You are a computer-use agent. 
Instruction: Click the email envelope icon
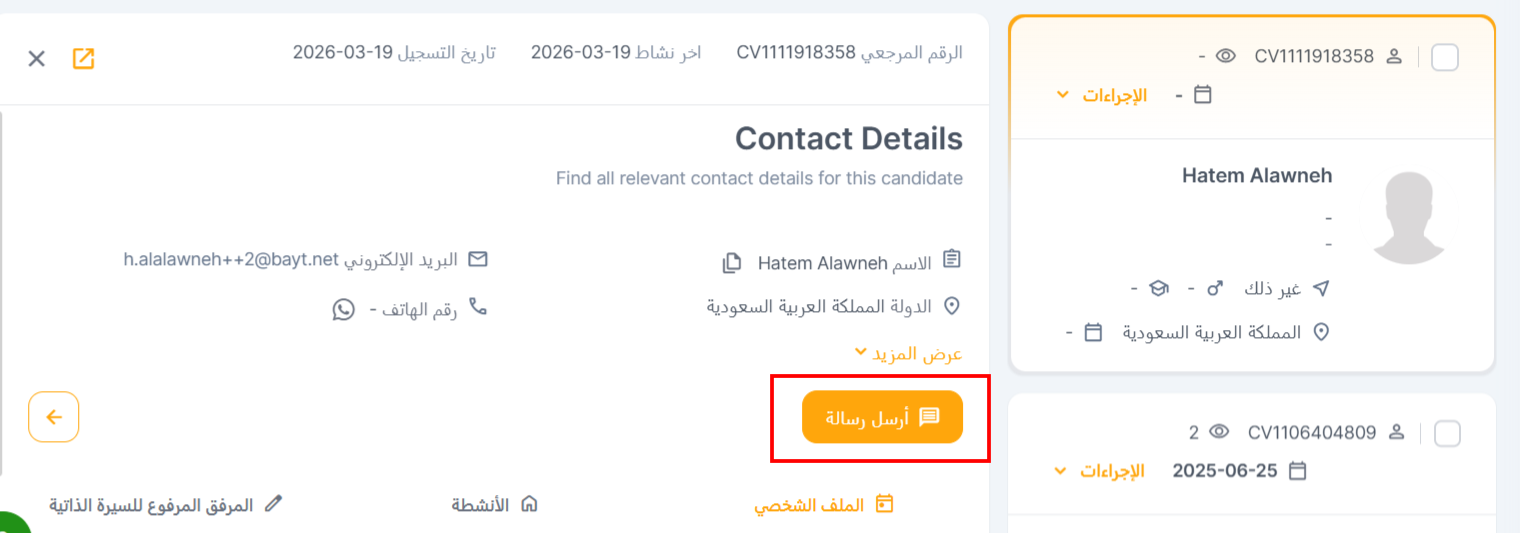point(478,260)
